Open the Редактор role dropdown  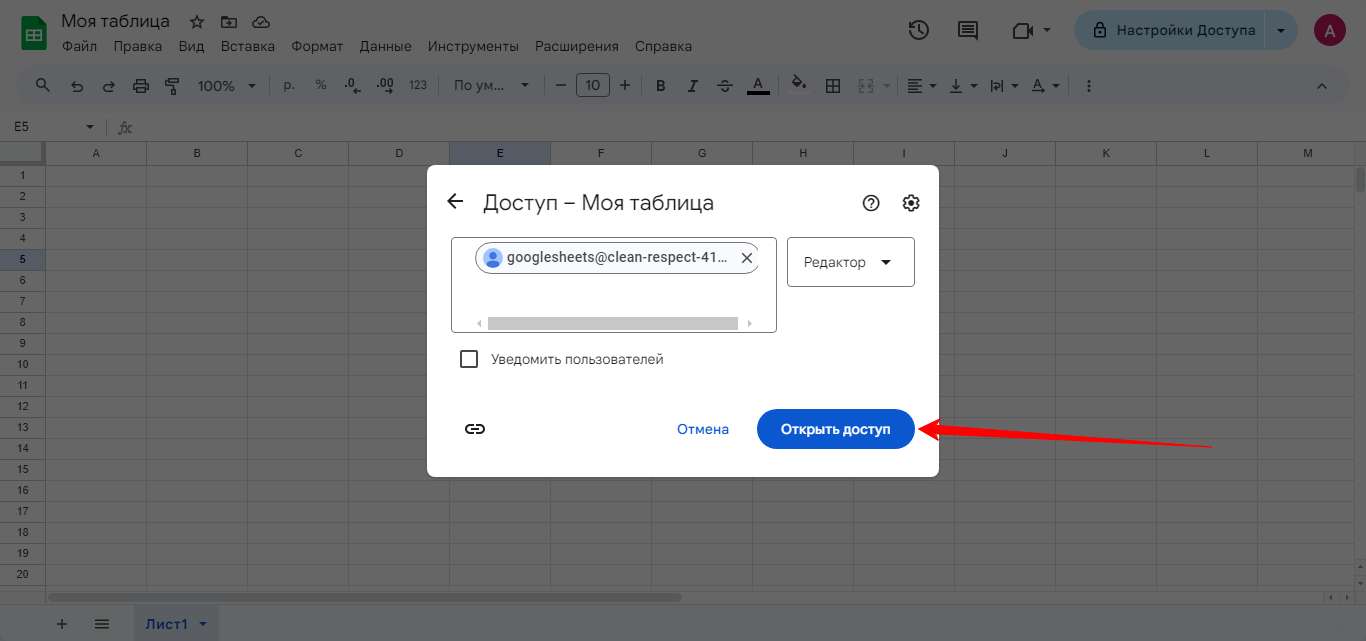[x=850, y=261]
